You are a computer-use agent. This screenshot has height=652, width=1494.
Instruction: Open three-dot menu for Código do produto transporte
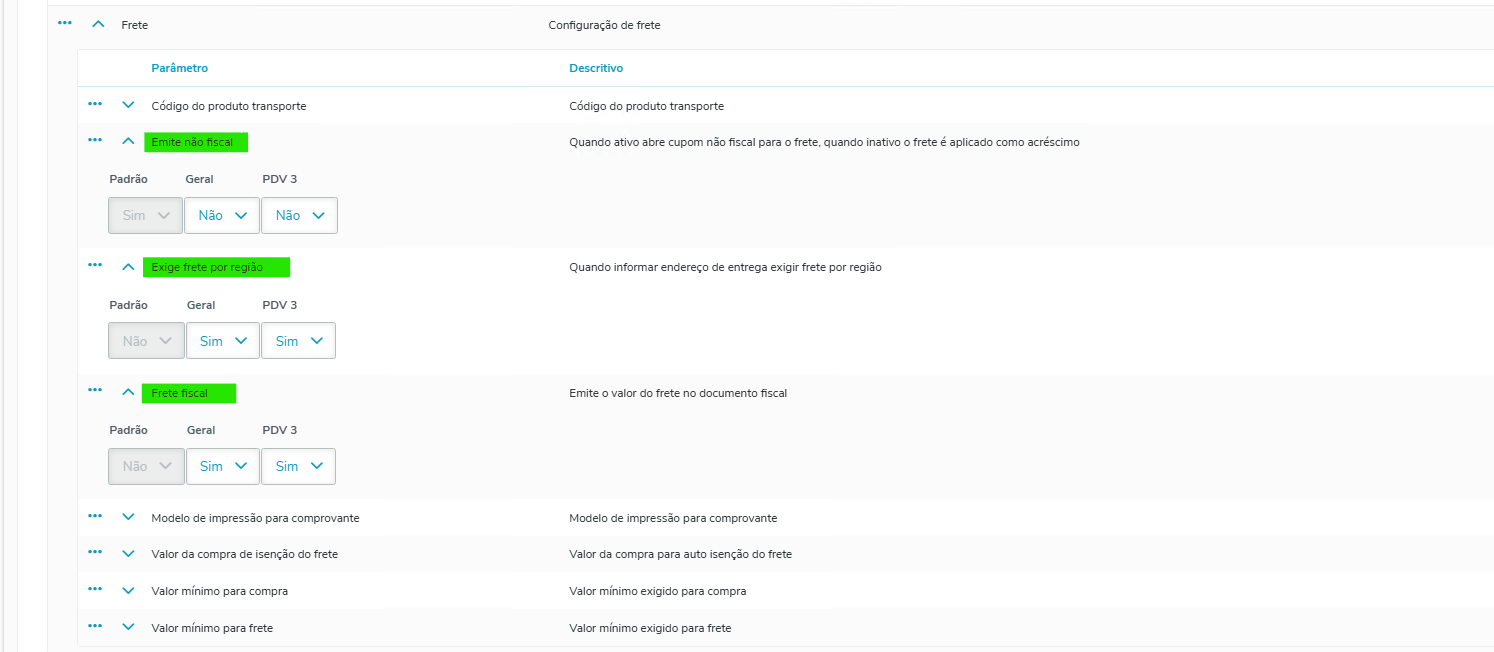coord(95,104)
